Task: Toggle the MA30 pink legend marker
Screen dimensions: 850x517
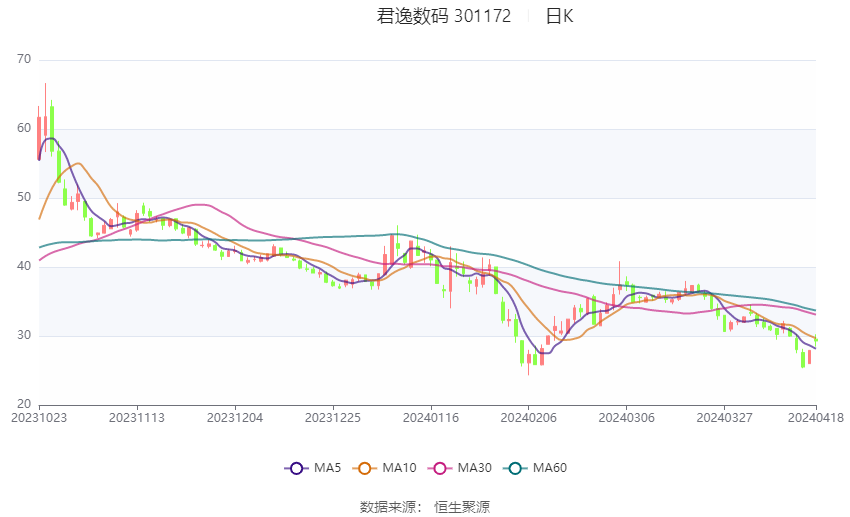Action: coord(440,468)
